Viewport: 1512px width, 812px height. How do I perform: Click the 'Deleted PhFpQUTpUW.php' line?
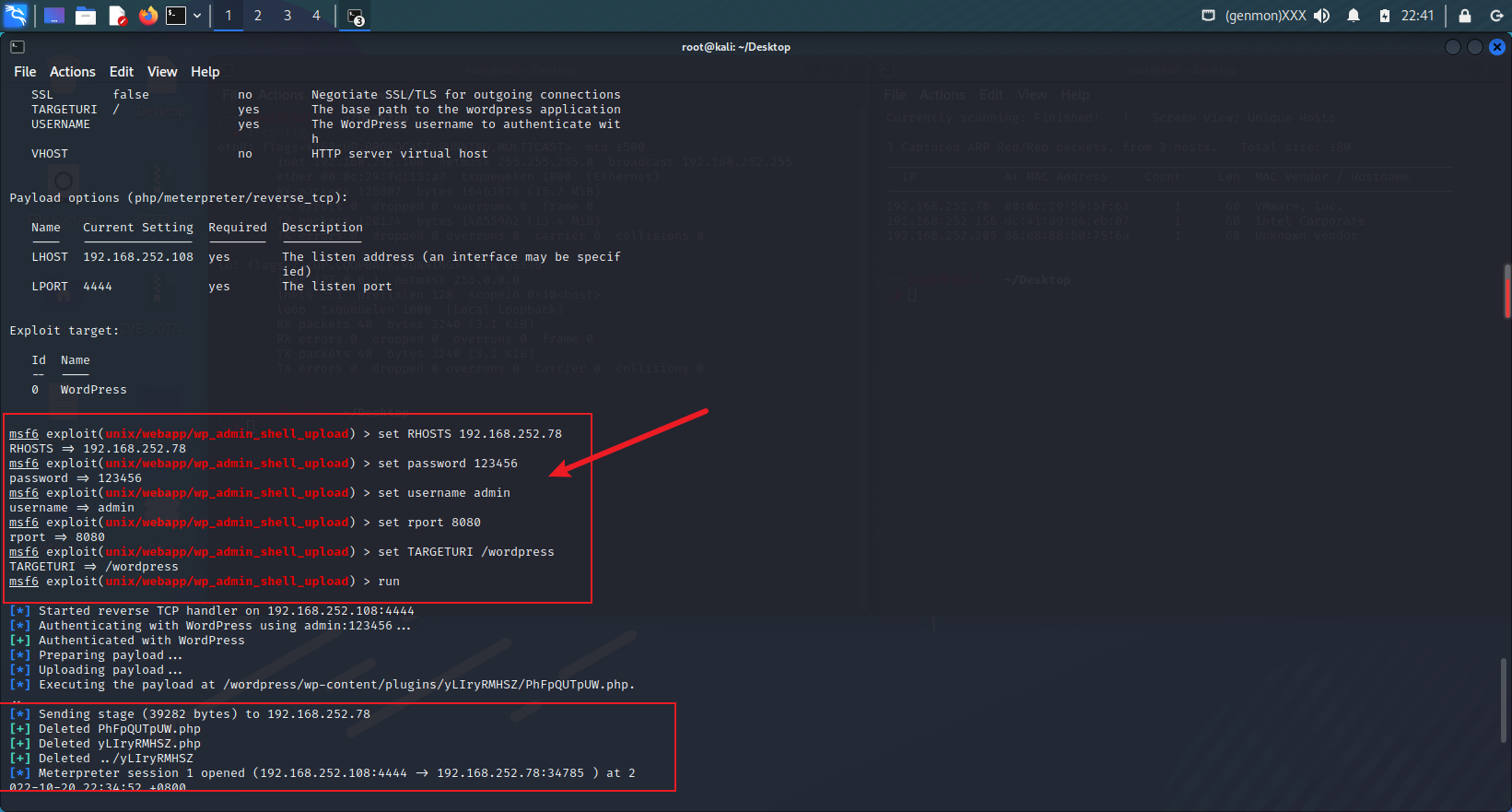(x=105, y=729)
